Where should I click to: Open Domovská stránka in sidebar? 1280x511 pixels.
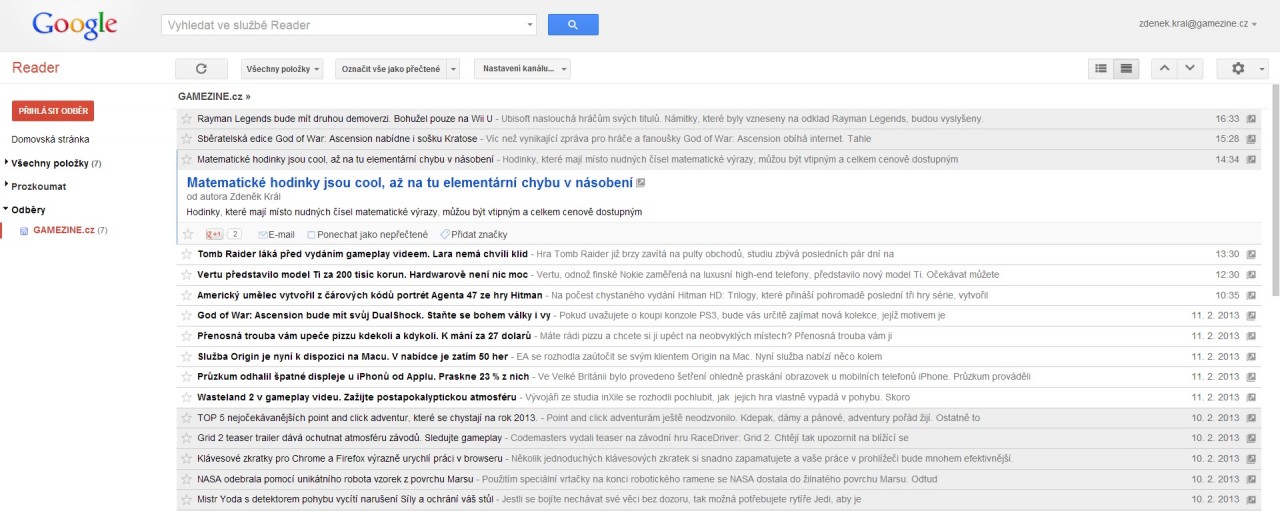[50, 139]
